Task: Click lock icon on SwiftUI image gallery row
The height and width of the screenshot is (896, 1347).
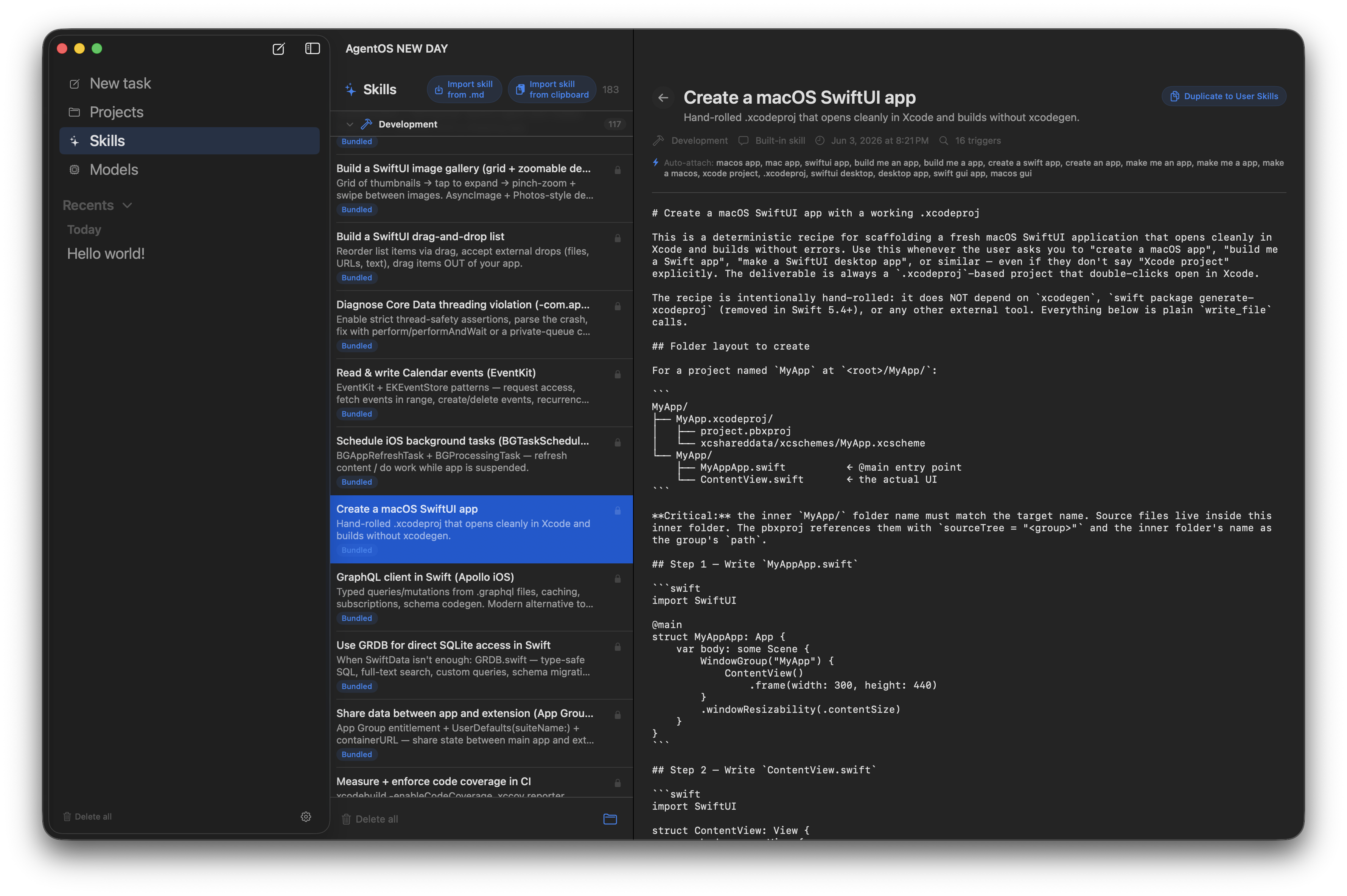Action: point(618,170)
